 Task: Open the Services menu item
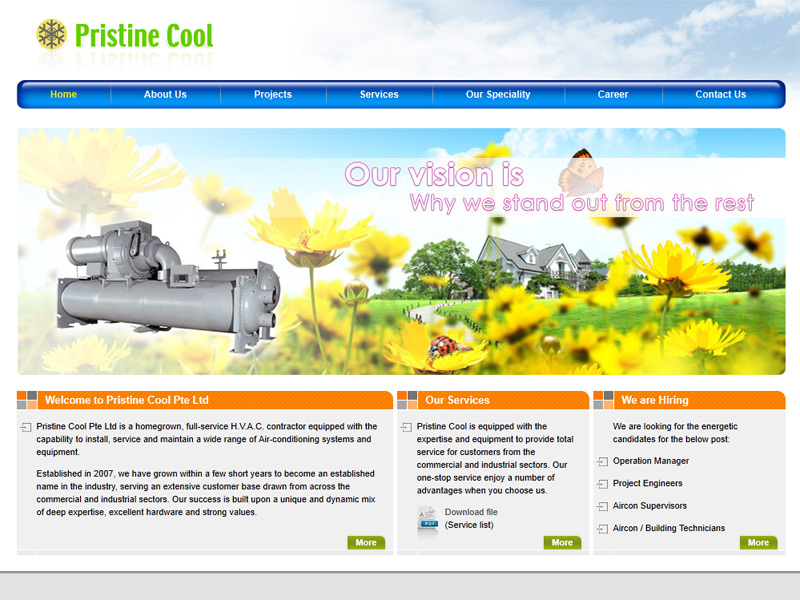click(379, 94)
